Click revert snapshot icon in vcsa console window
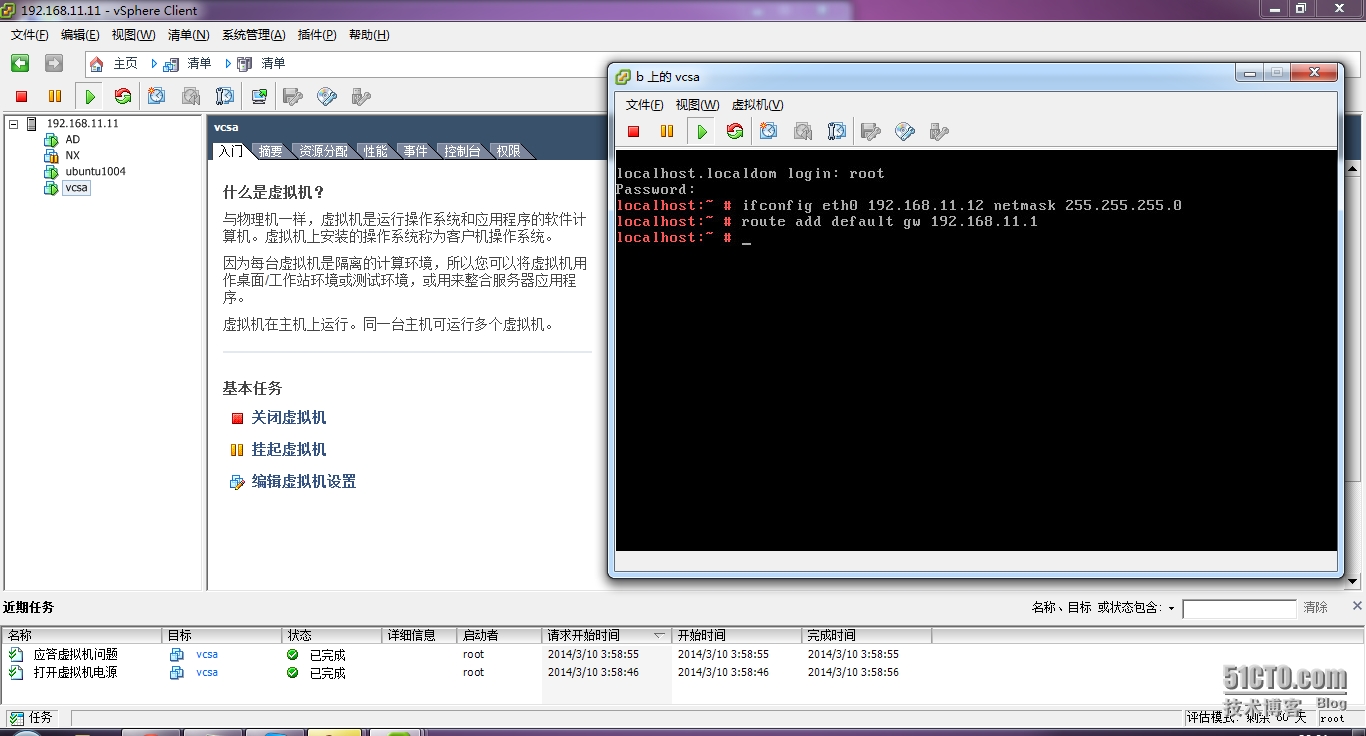The height and width of the screenshot is (736, 1366). 803,131
